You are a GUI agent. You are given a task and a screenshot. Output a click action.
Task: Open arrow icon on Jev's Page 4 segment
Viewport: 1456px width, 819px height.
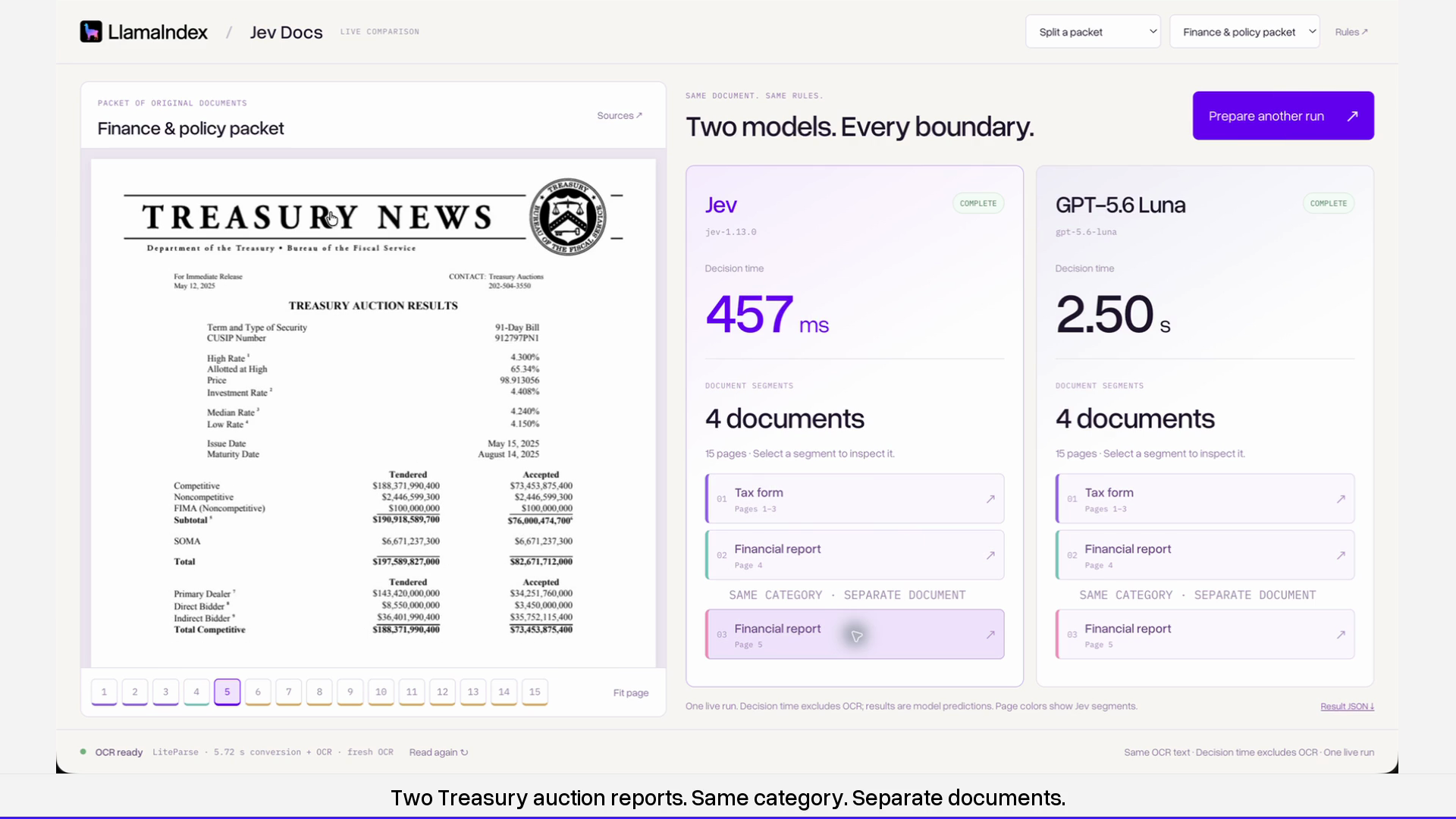click(990, 556)
